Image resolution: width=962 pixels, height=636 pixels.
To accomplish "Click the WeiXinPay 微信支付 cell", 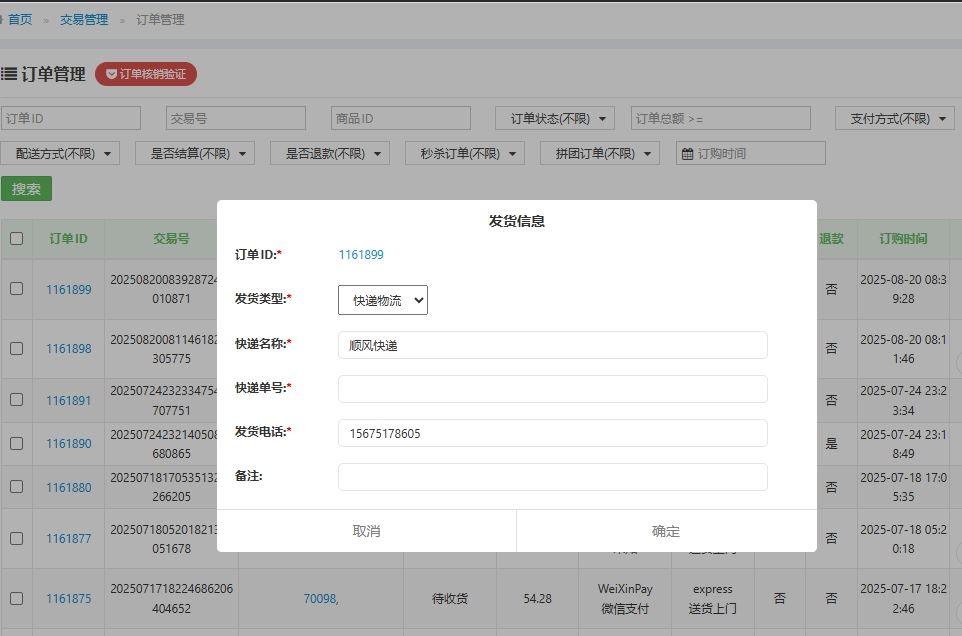I will [625, 599].
